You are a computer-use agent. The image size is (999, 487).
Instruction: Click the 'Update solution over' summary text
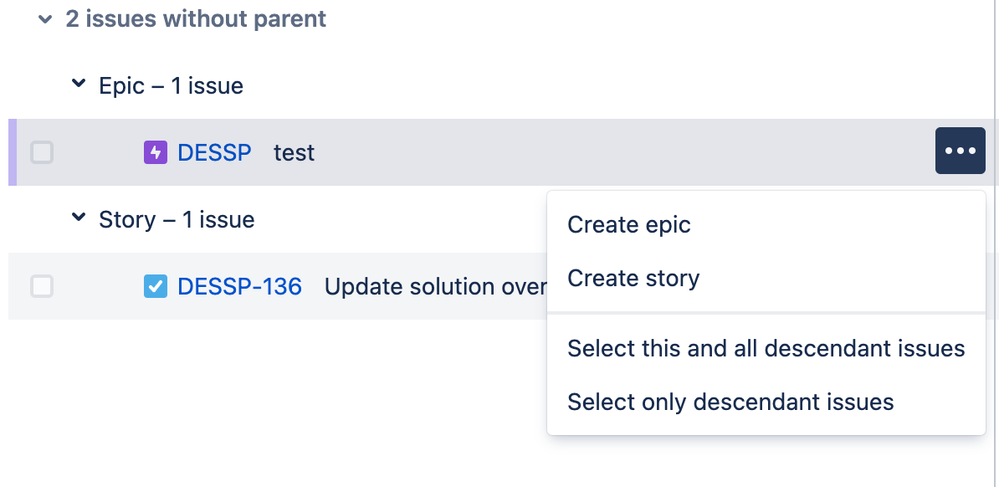[435, 286]
